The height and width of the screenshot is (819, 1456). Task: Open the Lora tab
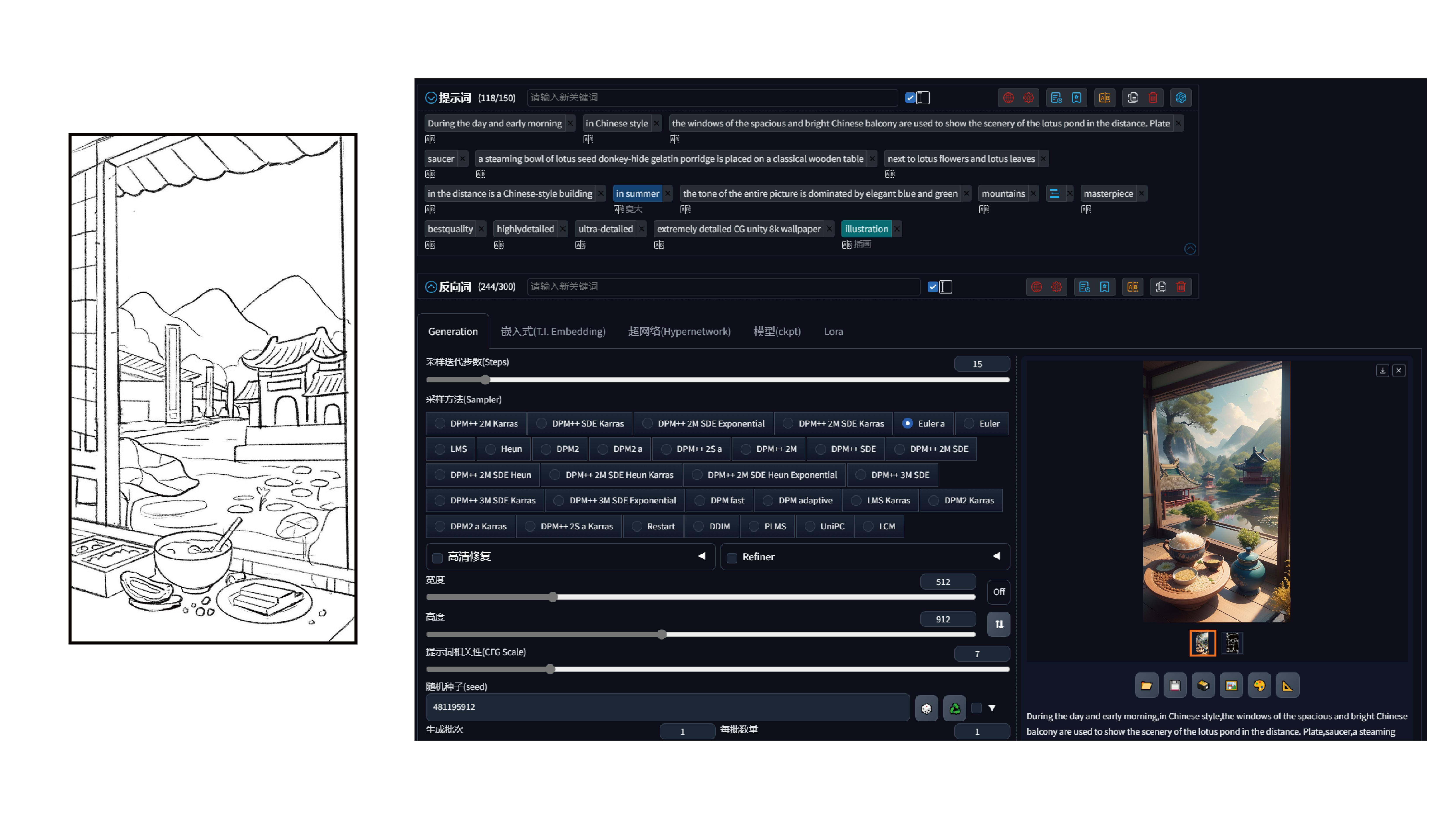833,332
